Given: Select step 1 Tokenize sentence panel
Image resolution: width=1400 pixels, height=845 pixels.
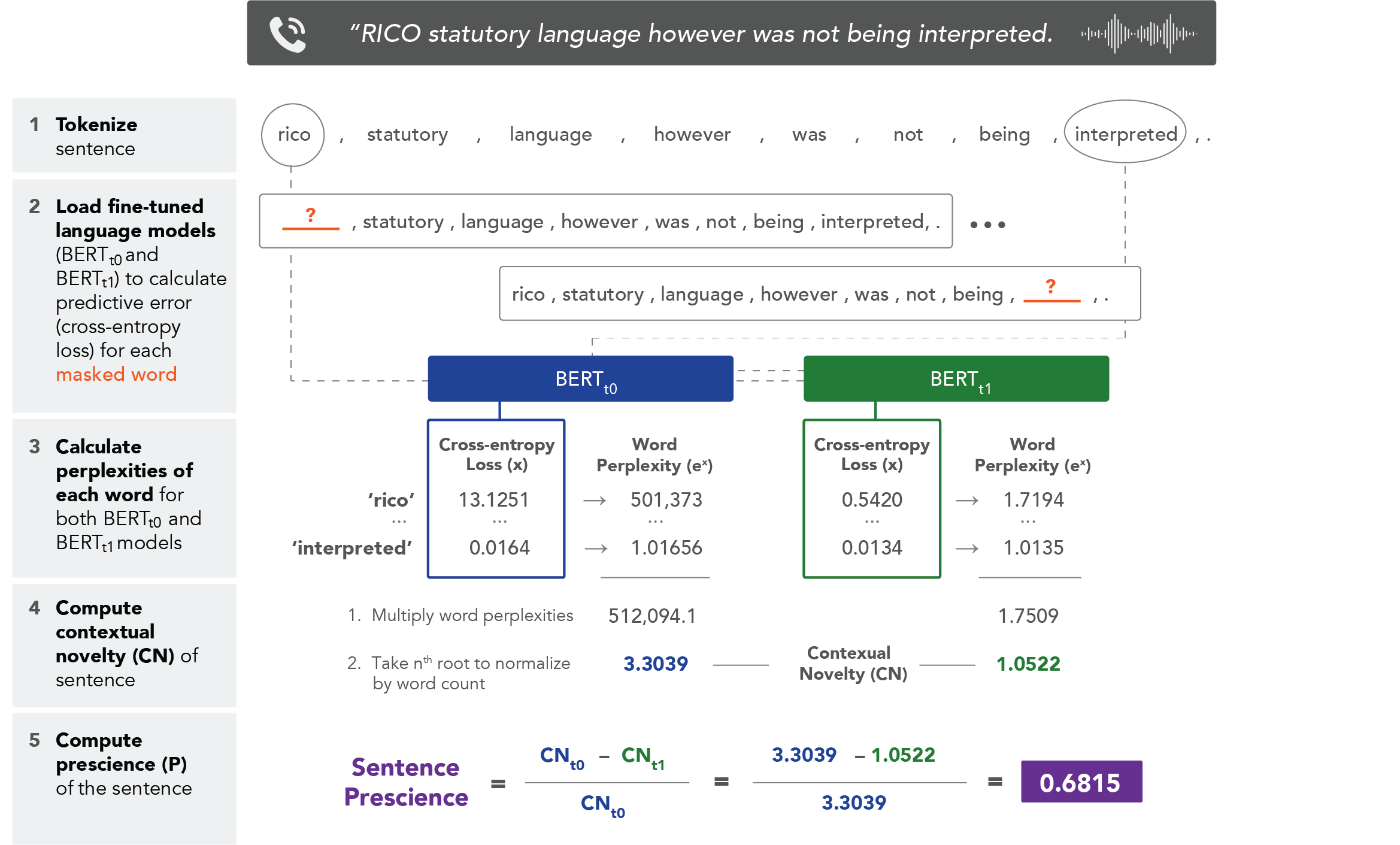Looking at the screenshot, I should [x=124, y=136].
